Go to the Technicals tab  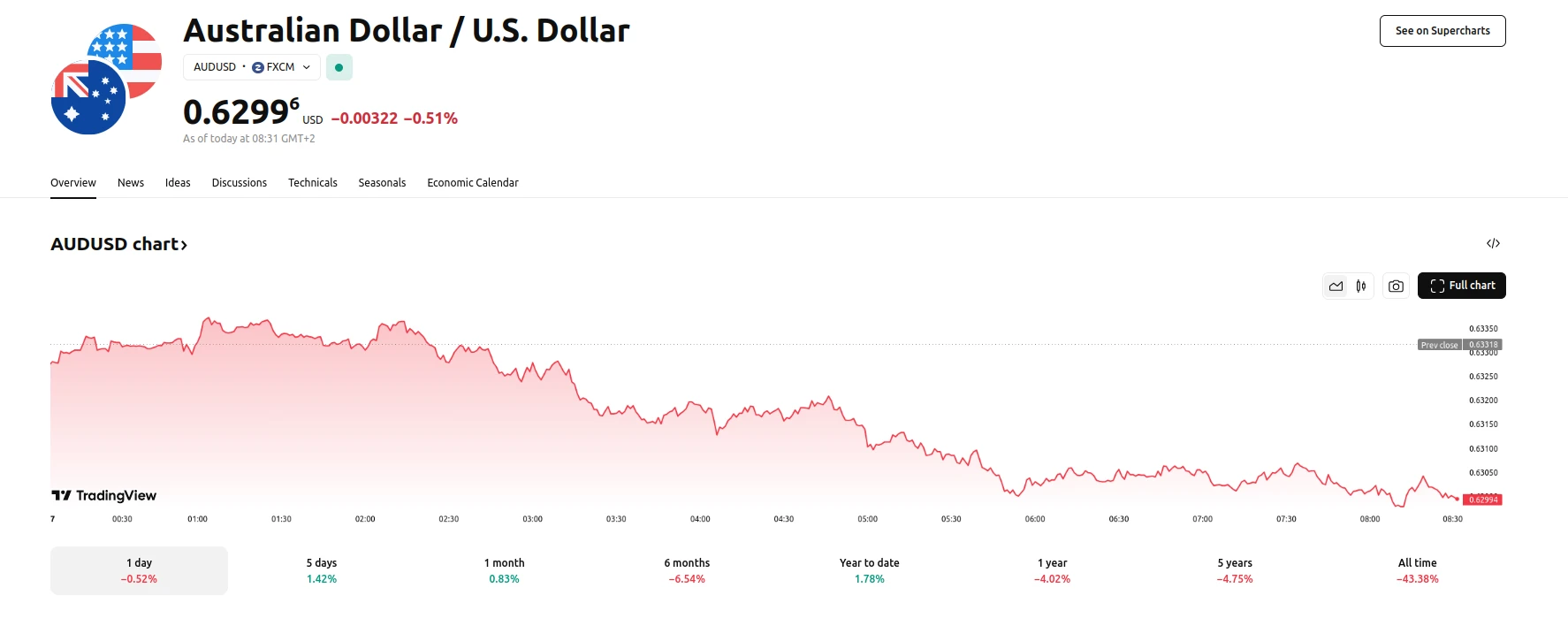(x=312, y=183)
